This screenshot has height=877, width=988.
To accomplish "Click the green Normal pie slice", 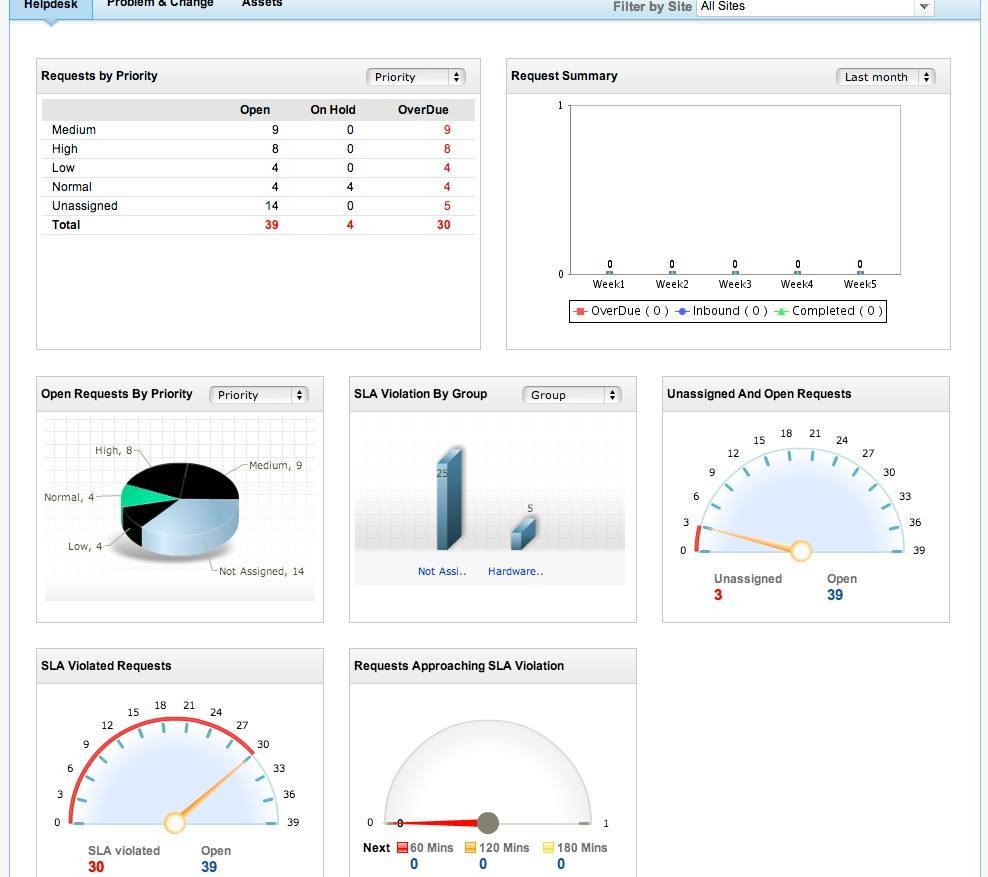I will pyautogui.click(x=146, y=496).
